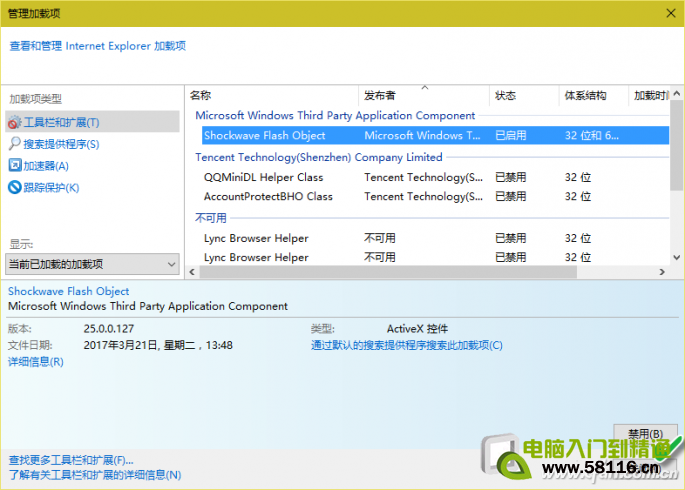This screenshot has width=685, height=490.
Task: Click the list's scroll down arrow
Action: pyautogui.click(x=676, y=258)
